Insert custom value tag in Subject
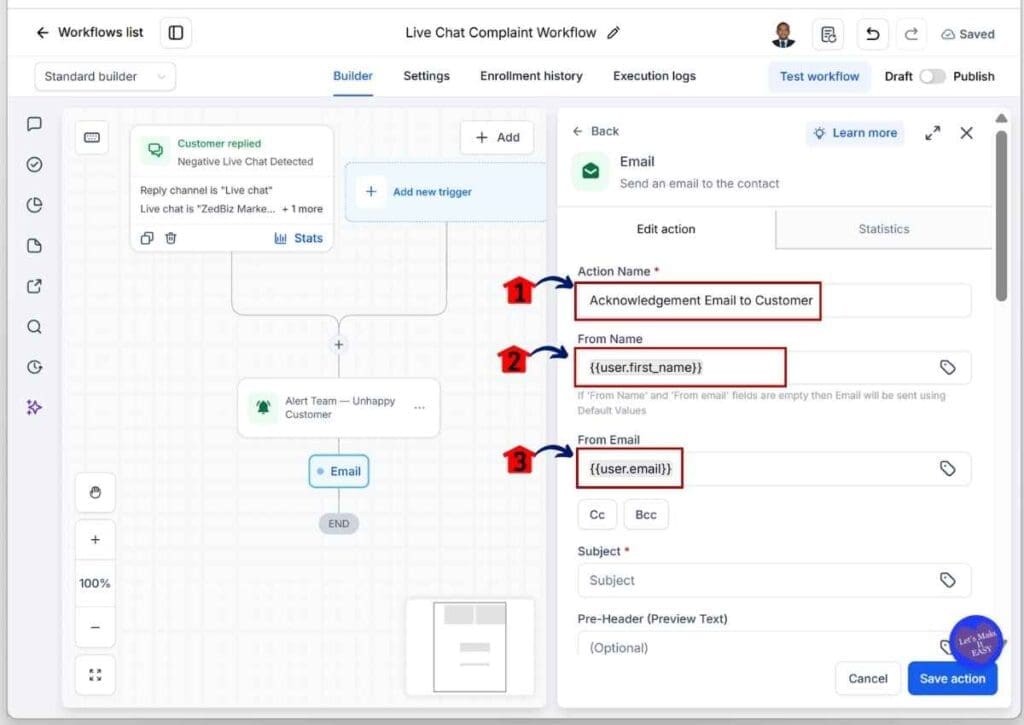Image resolution: width=1024 pixels, height=725 pixels. [948, 581]
